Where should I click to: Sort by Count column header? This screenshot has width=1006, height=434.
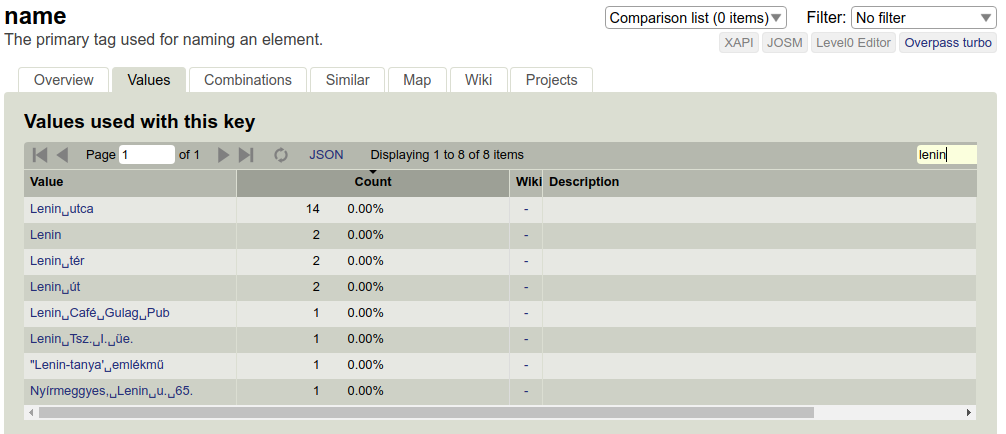(373, 182)
